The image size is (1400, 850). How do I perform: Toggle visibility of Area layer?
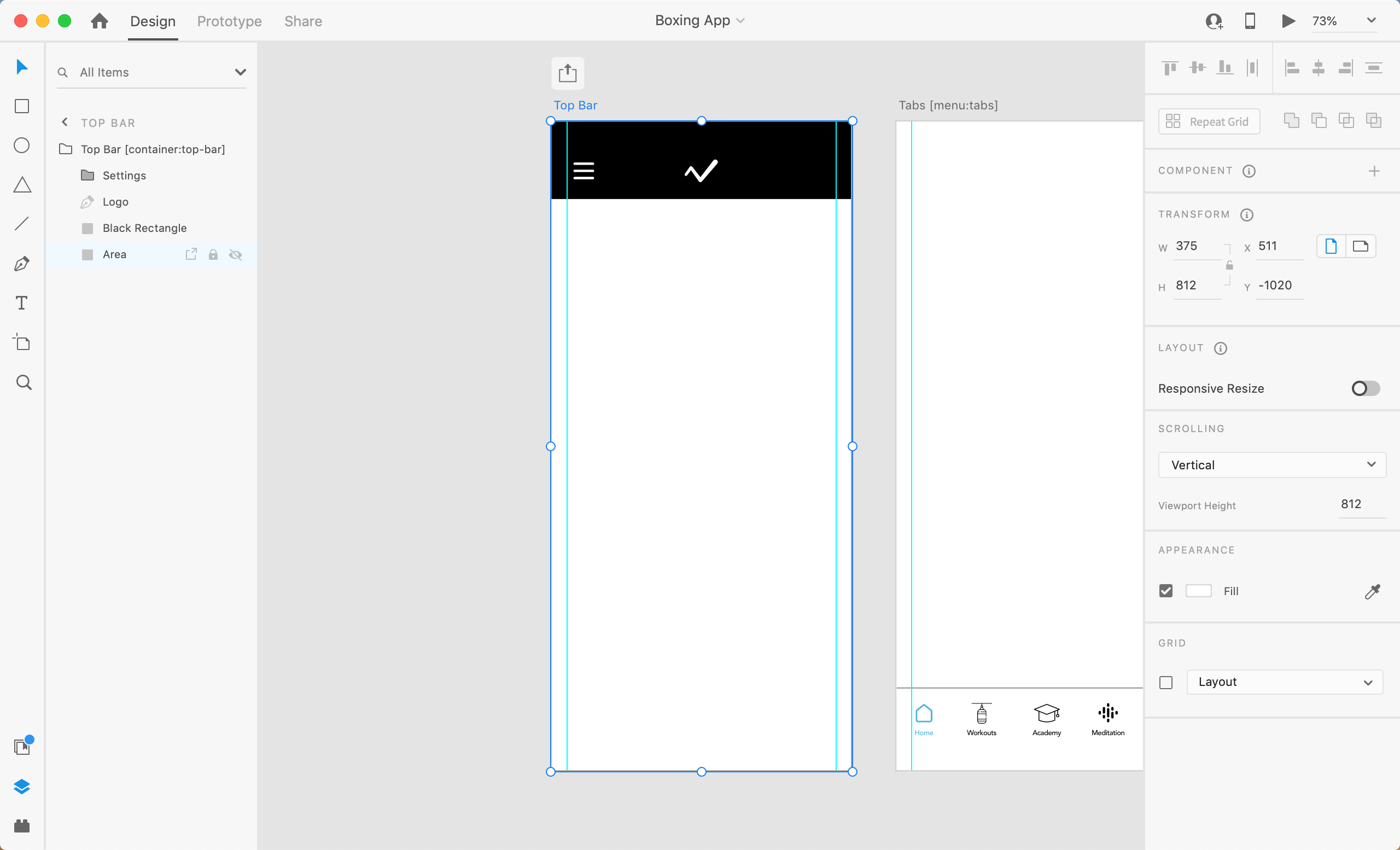(x=235, y=254)
